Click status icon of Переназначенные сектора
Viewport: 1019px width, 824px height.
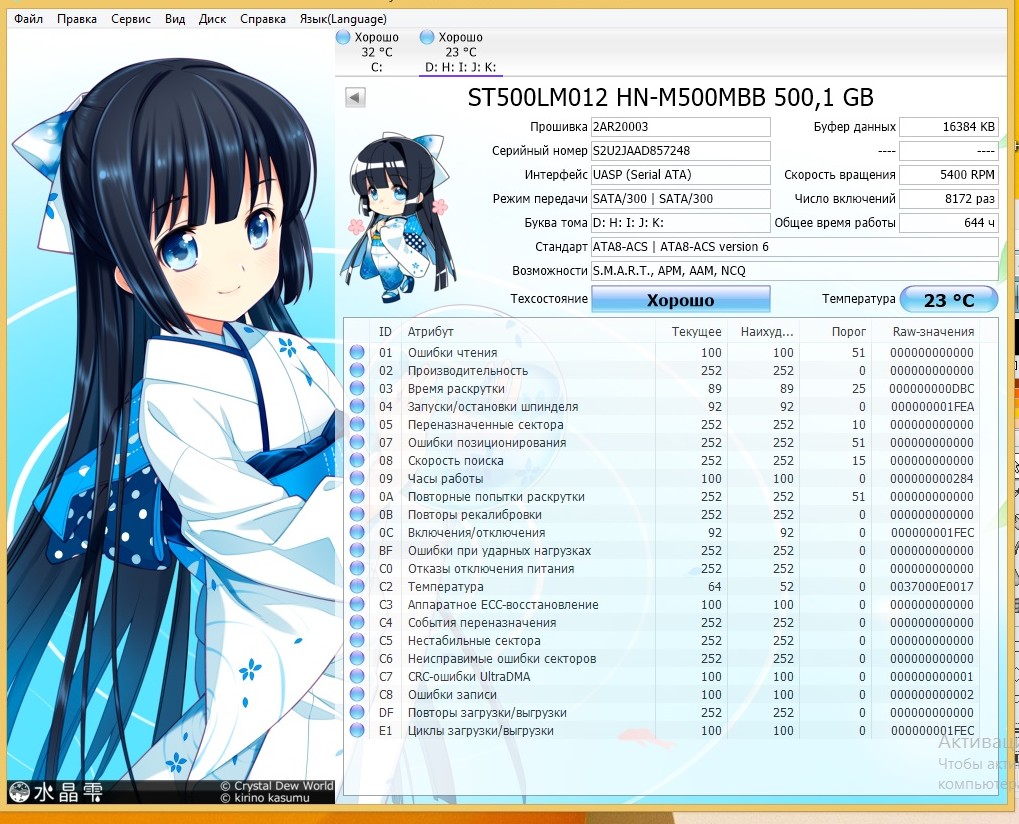[357, 424]
